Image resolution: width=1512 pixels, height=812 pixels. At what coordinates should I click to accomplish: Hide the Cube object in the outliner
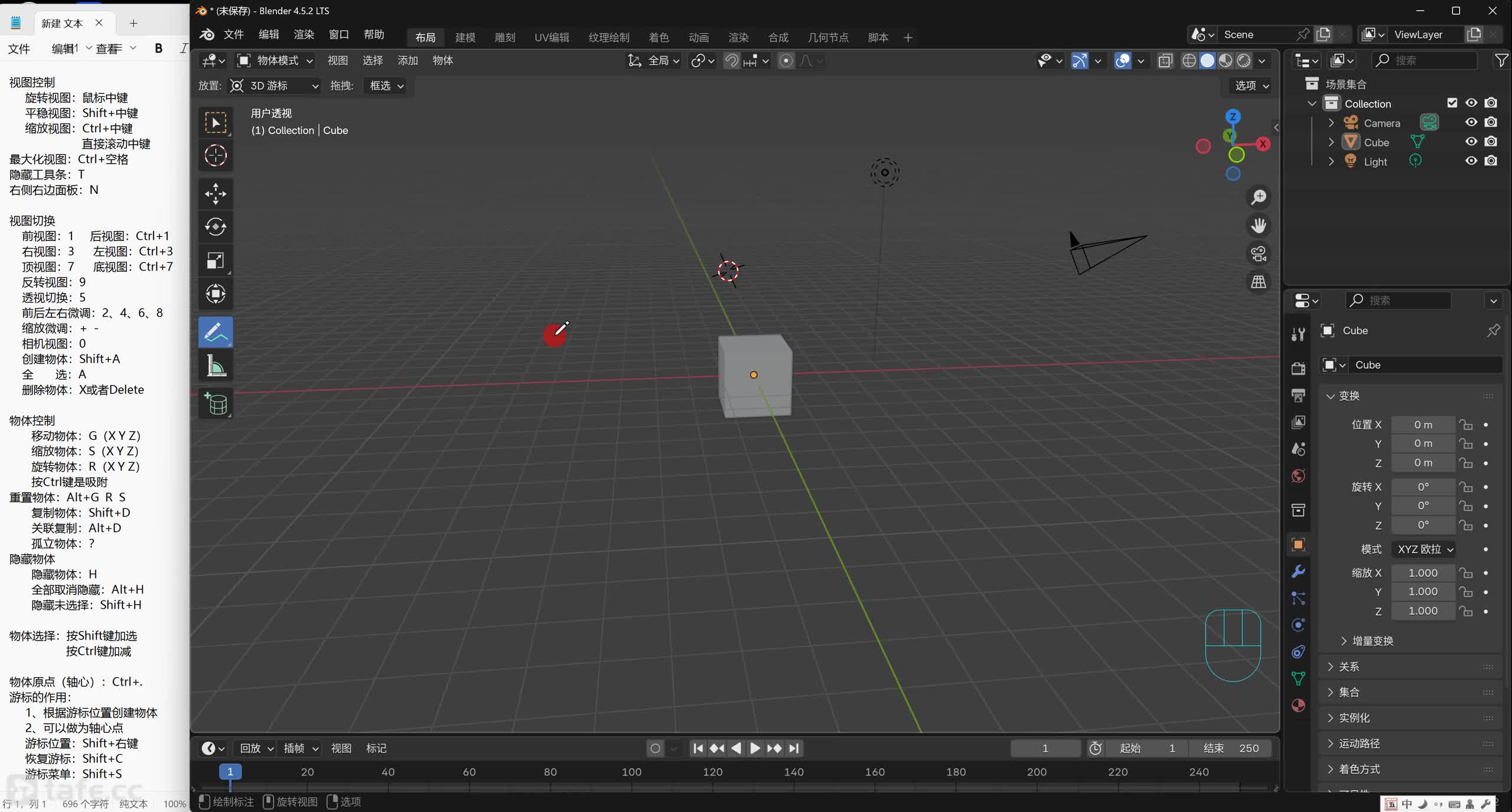pyautogui.click(x=1471, y=142)
